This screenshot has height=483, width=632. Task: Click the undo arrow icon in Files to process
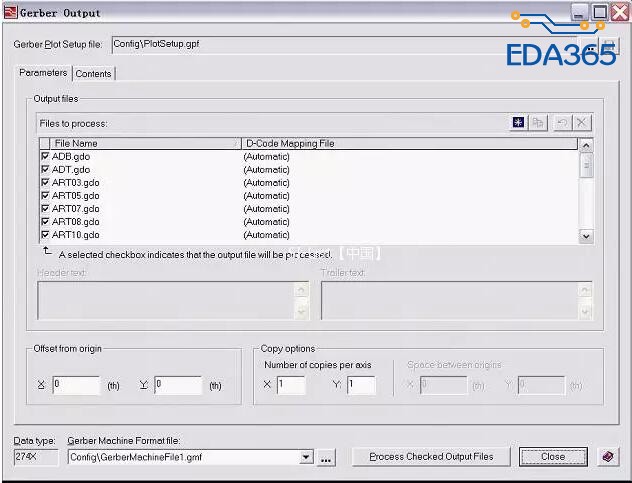(562, 122)
